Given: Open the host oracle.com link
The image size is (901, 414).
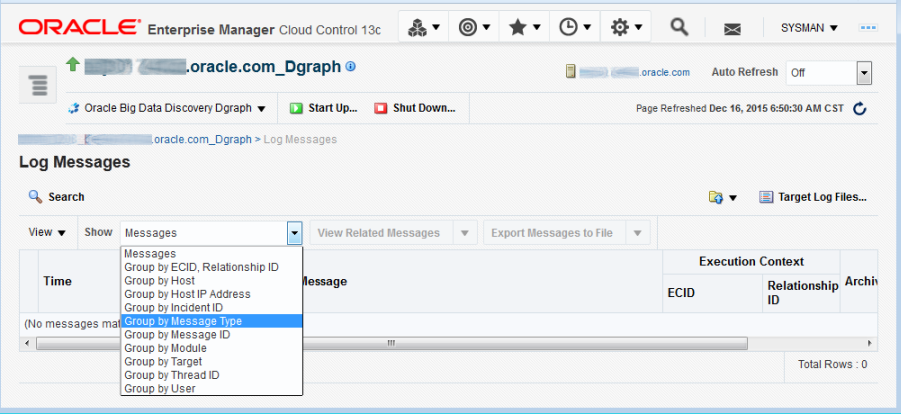Looking at the screenshot, I should 635,72.
